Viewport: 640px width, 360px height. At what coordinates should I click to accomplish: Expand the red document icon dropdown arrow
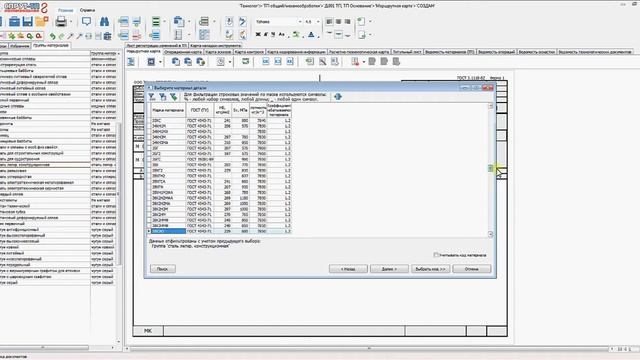(364, 62)
